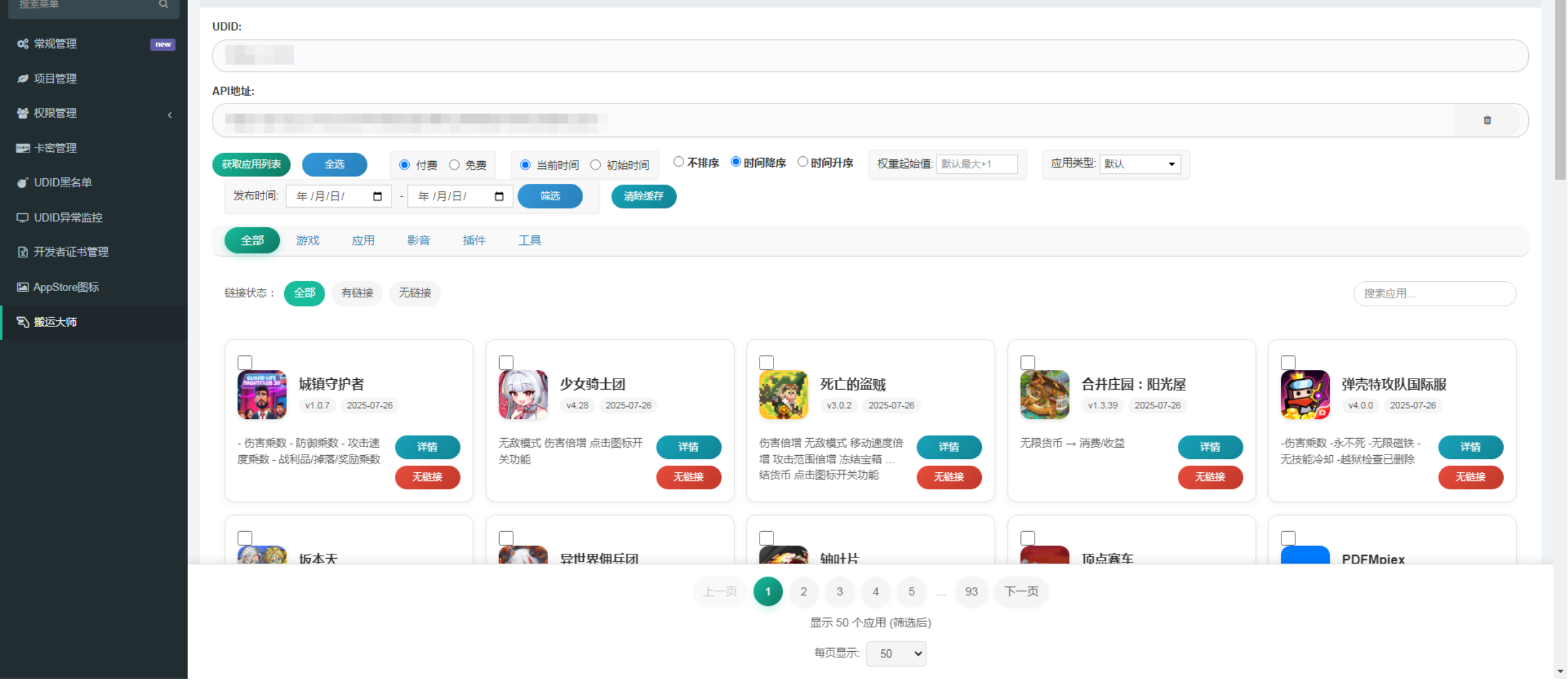Click 开发者证书管理 file icon
The height and width of the screenshot is (691, 1568).
pos(23,252)
